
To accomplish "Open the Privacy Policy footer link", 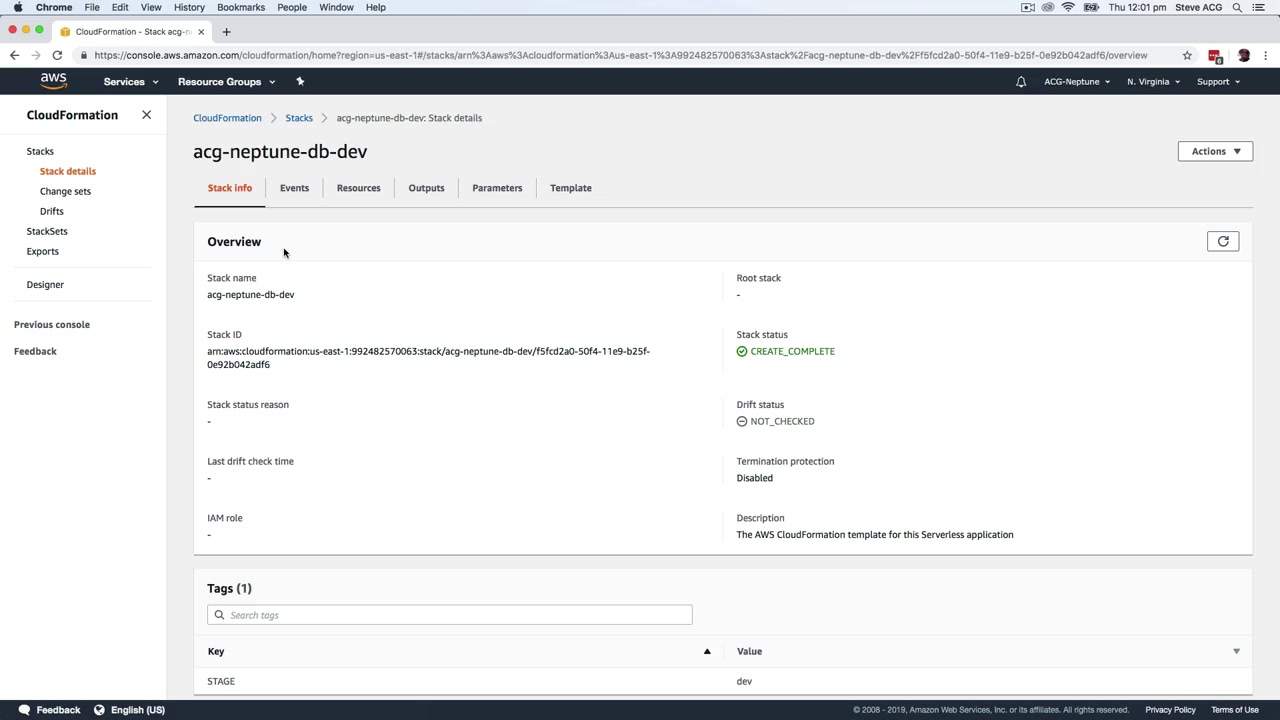I will [1170, 710].
